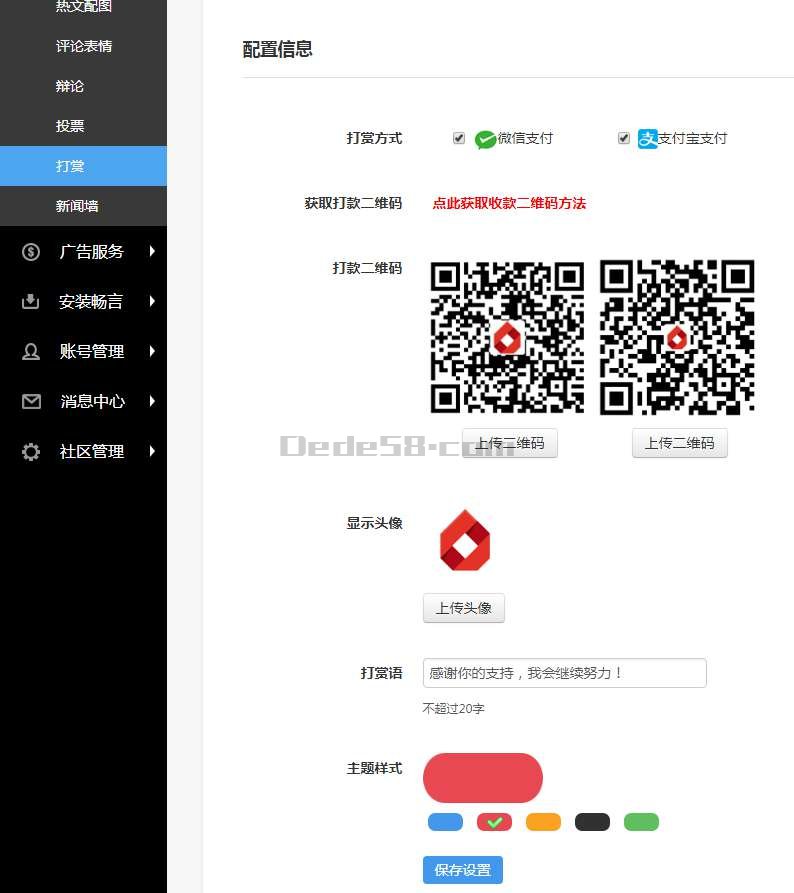Image resolution: width=794 pixels, height=893 pixels.
Task: Click the 安装畅言 download icon
Action: [x=31, y=302]
